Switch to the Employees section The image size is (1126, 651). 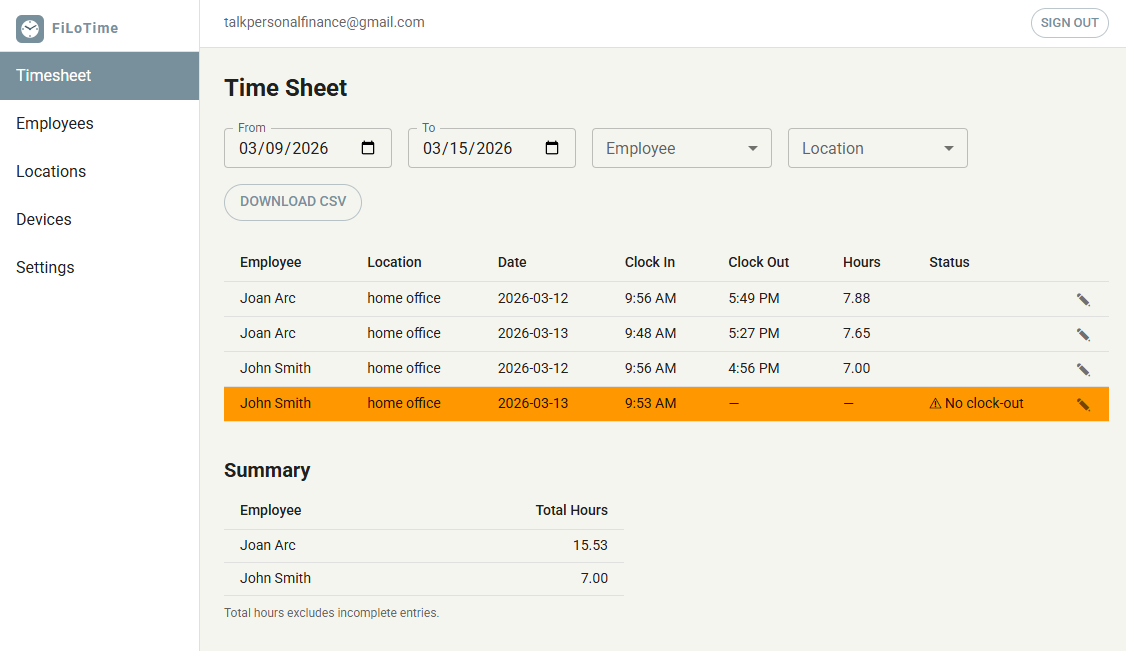55,123
